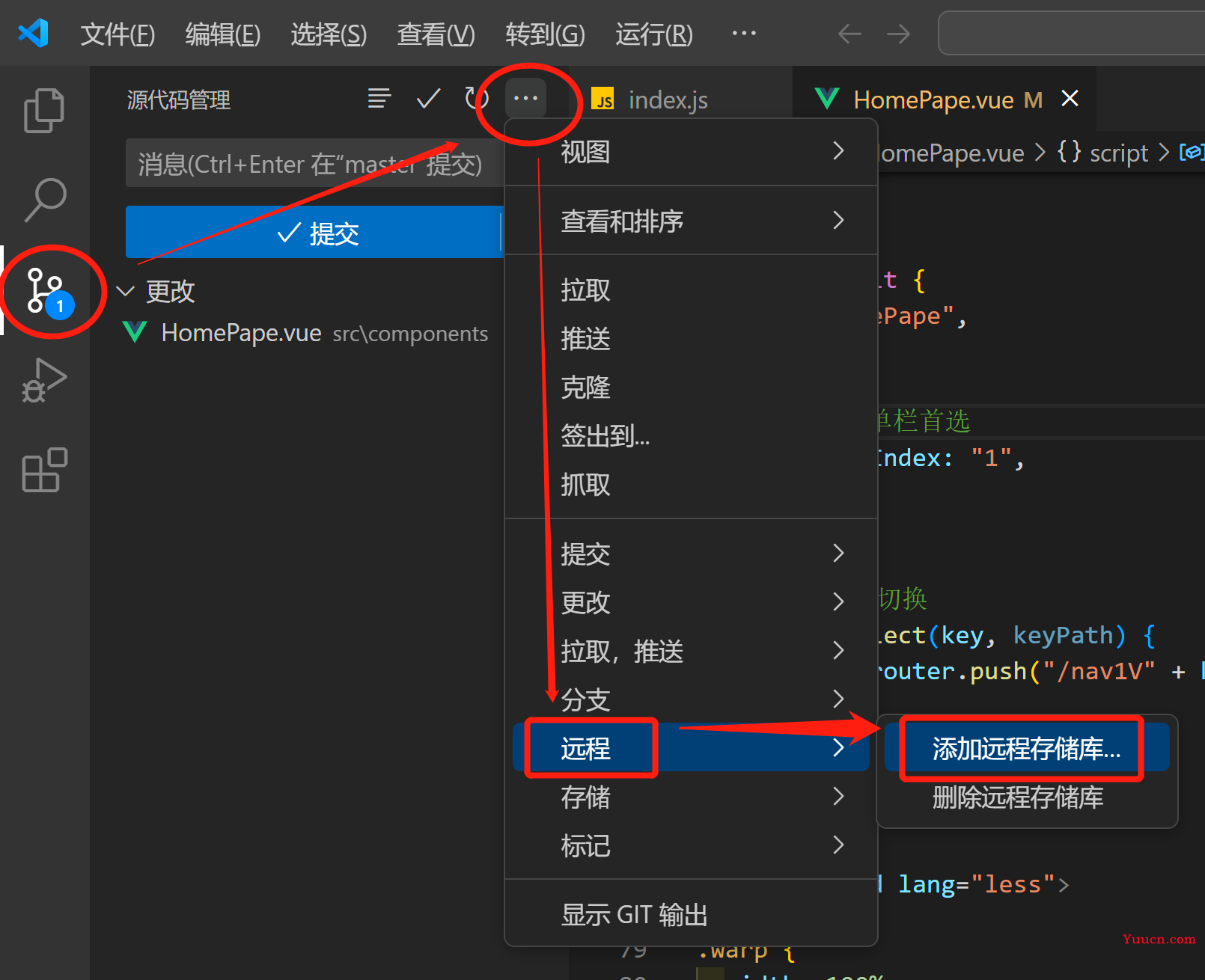Click the 源代码管理 panel title
Image resolution: width=1205 pixels, height=980 pixels.
pos(179,99)
